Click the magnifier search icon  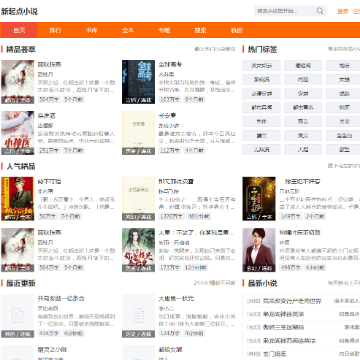coord(320,11)
